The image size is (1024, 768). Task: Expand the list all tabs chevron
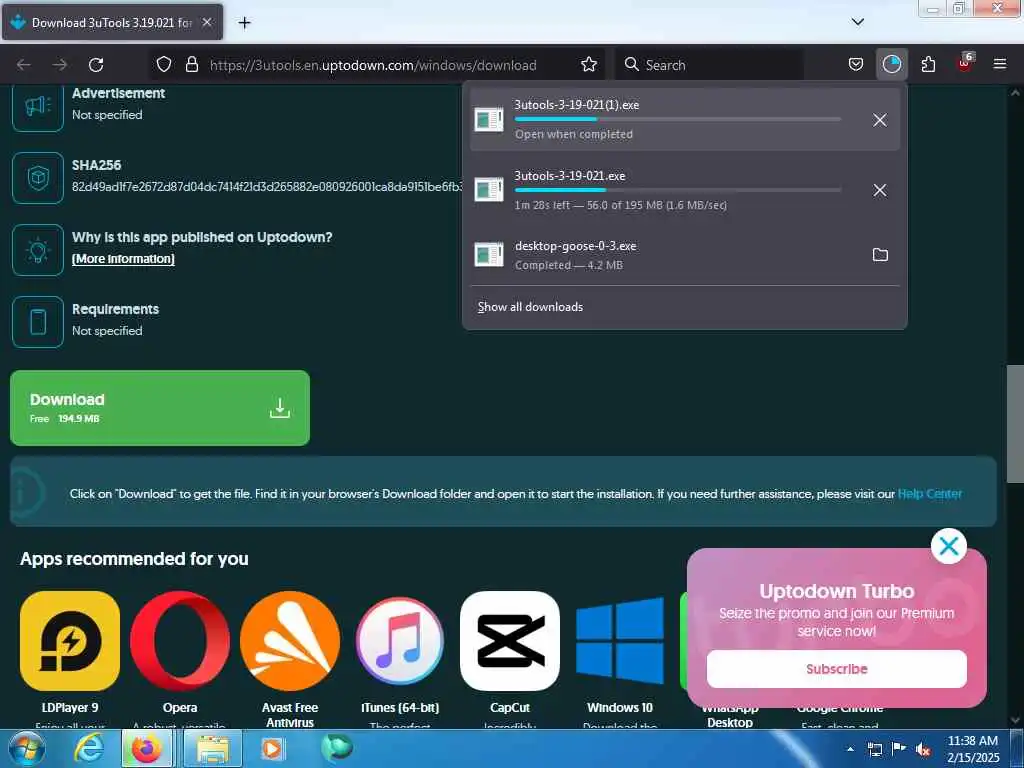[x=857, y=22]
